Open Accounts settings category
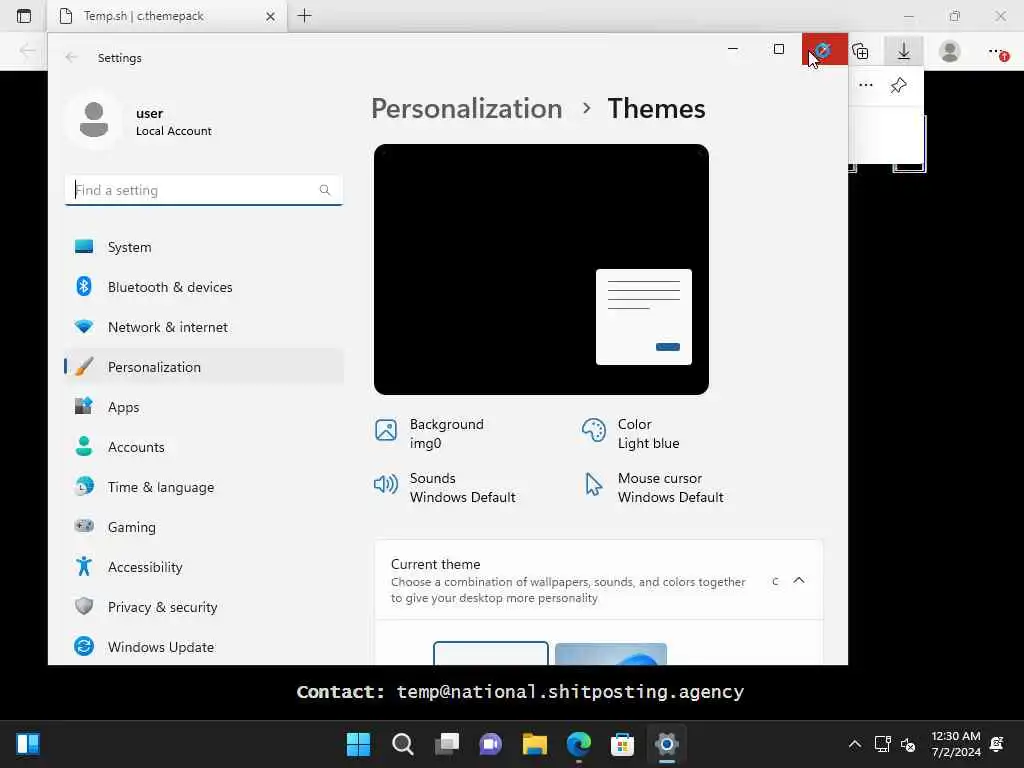The image size is (1024, 768). click(x=204, y=447)
